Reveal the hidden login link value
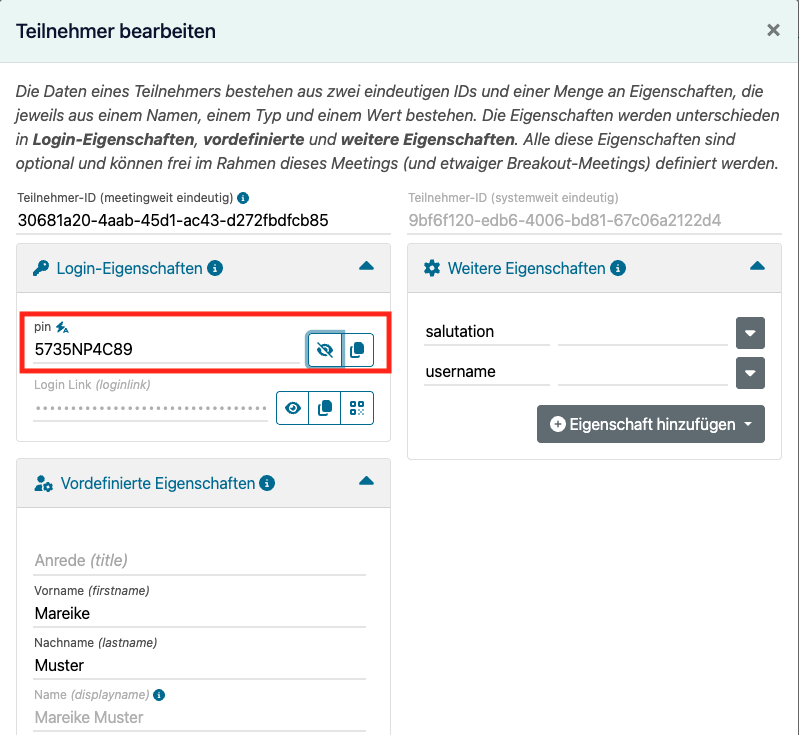 coord(292,408)
